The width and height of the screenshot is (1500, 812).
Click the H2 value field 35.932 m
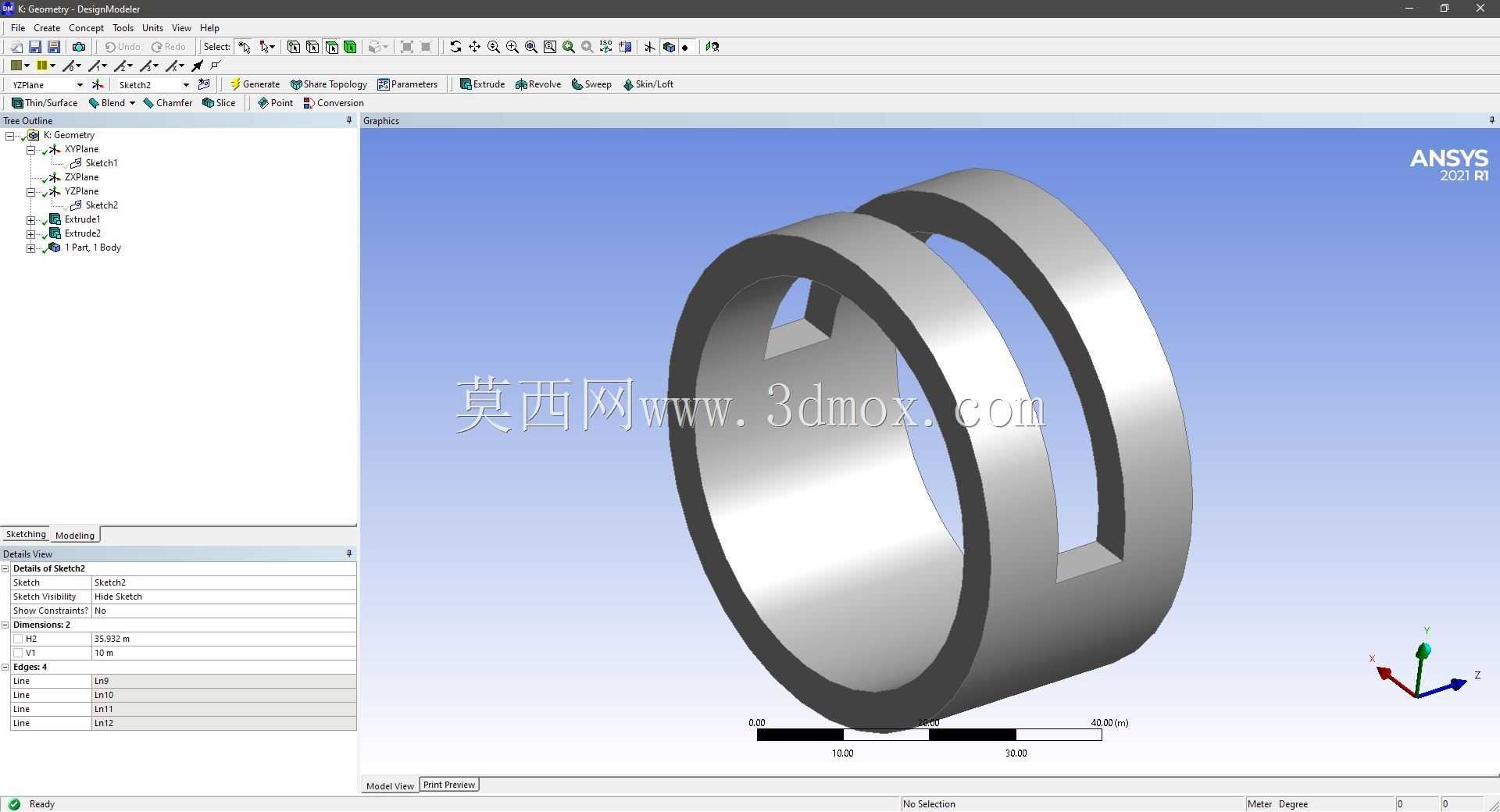coord(223,639)
